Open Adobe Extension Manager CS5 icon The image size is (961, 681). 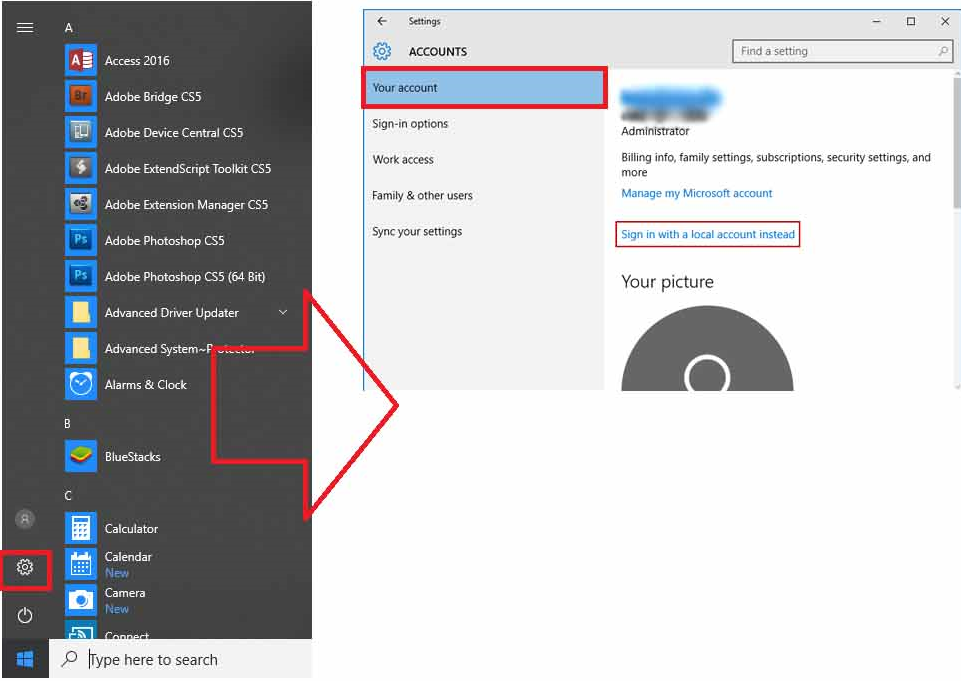(81, 204)
